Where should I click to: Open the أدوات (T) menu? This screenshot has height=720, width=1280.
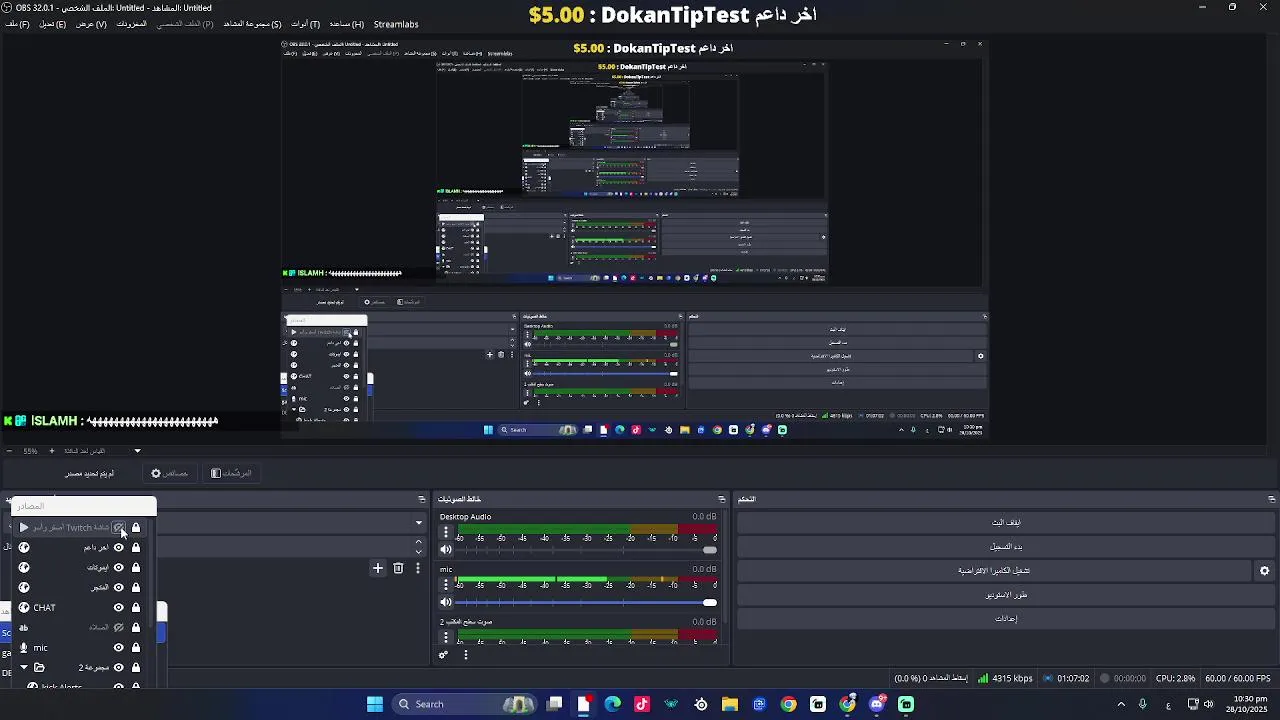305,24
